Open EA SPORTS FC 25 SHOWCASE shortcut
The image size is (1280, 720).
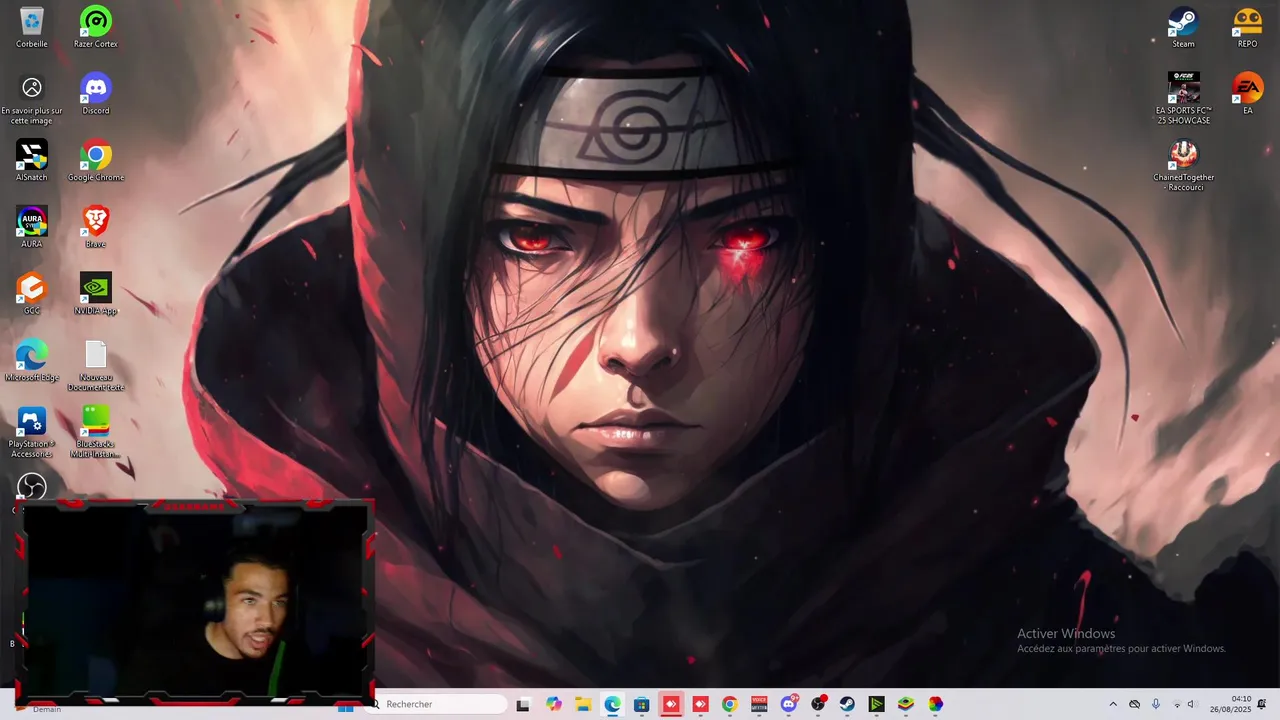pos(1184,98)
